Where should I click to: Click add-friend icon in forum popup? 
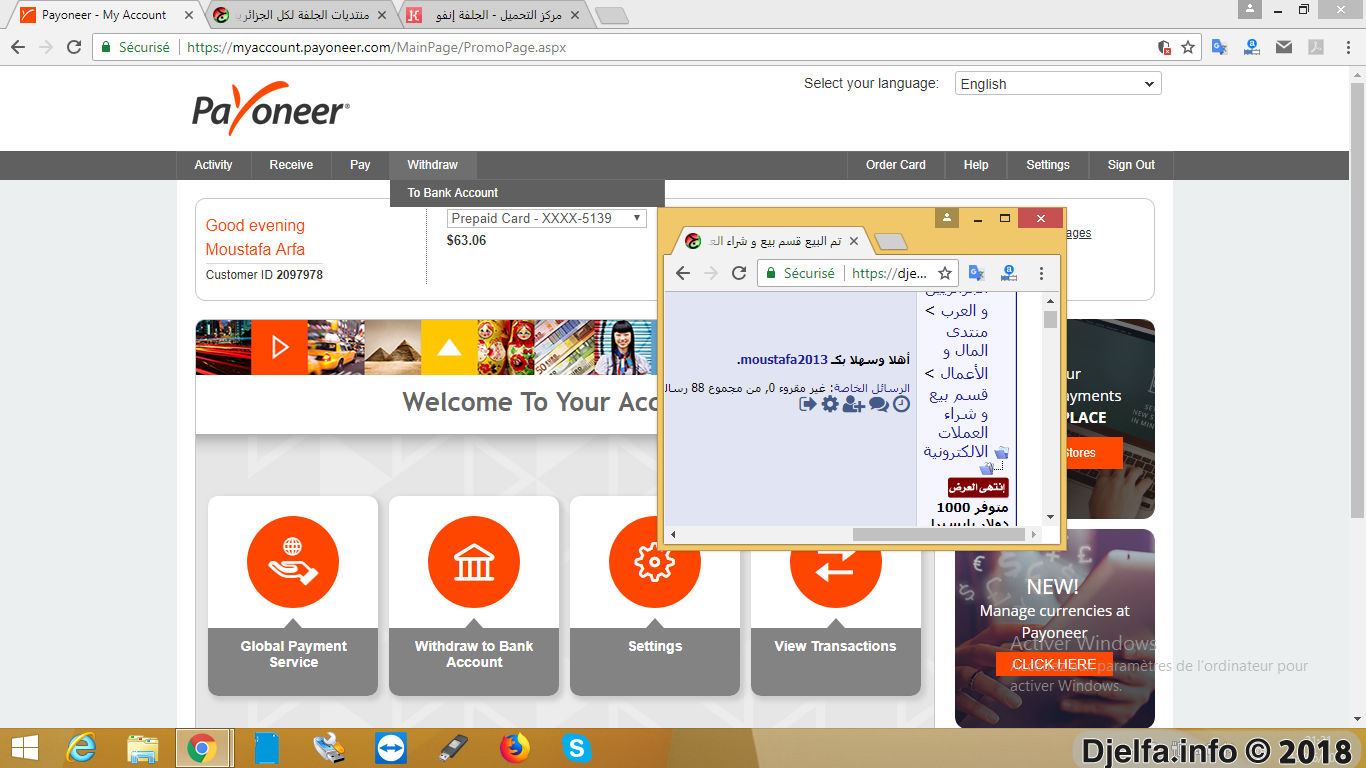pyautogui.click(x=854, y=404)
